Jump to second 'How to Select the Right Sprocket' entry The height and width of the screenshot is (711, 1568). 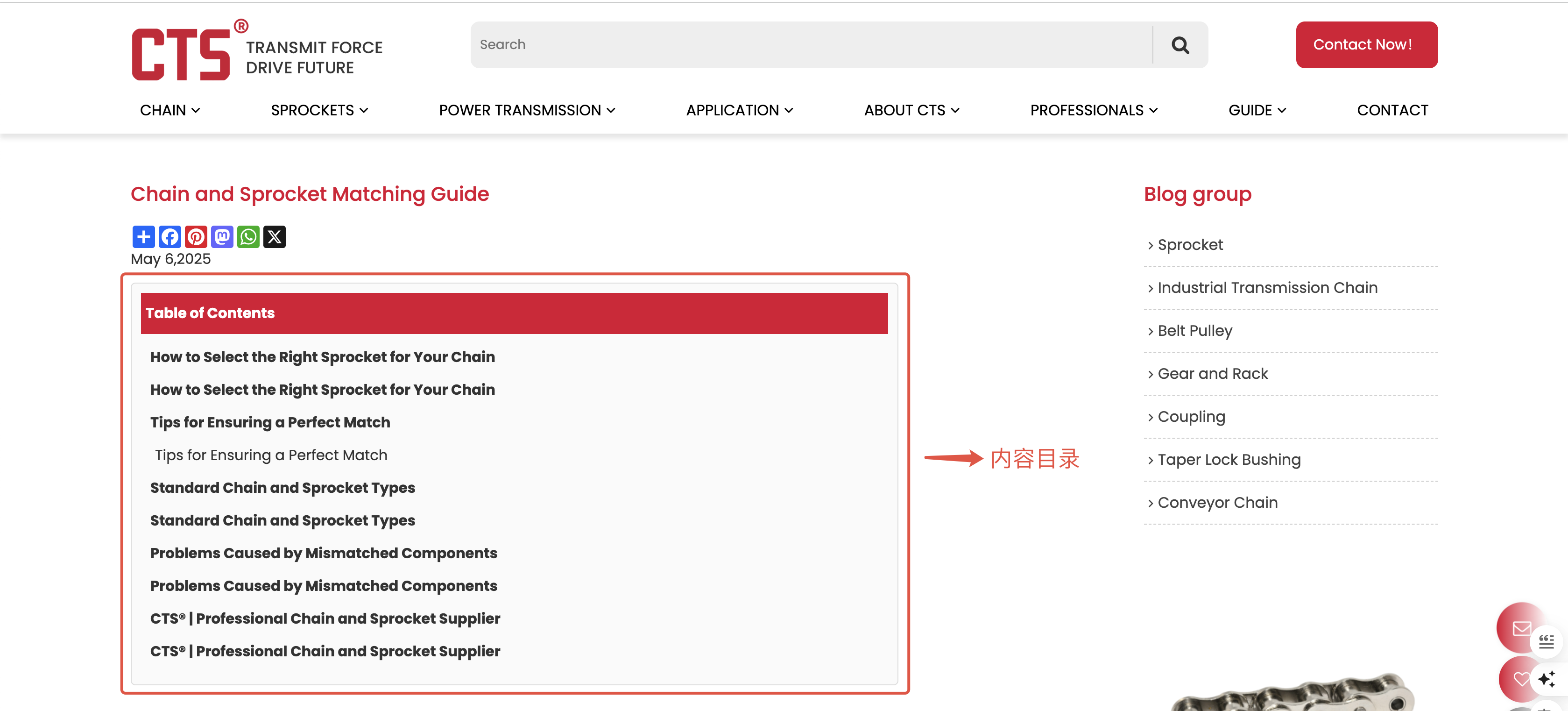[323, 390]
